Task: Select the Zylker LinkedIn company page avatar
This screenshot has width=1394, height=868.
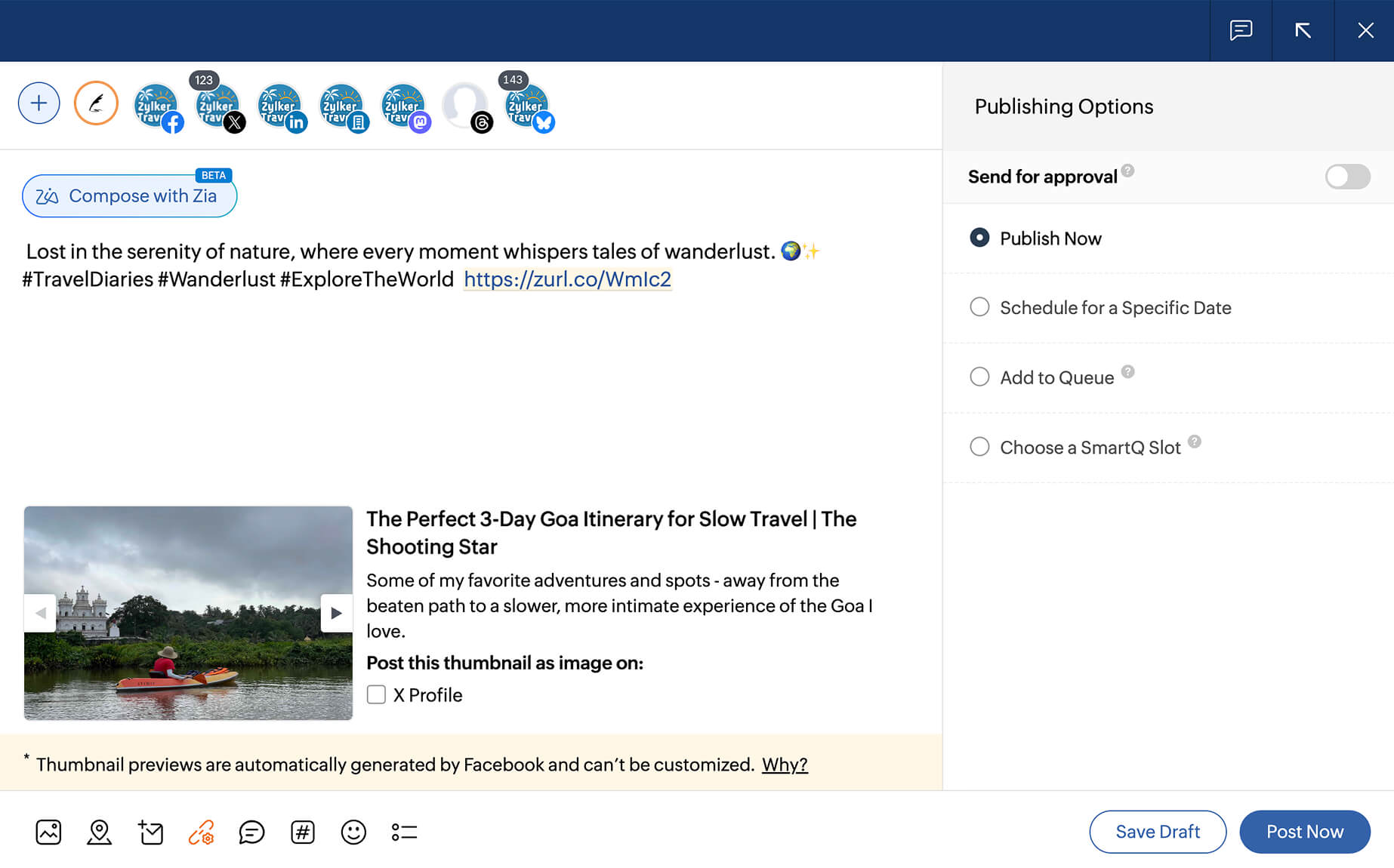Action: 343,107
